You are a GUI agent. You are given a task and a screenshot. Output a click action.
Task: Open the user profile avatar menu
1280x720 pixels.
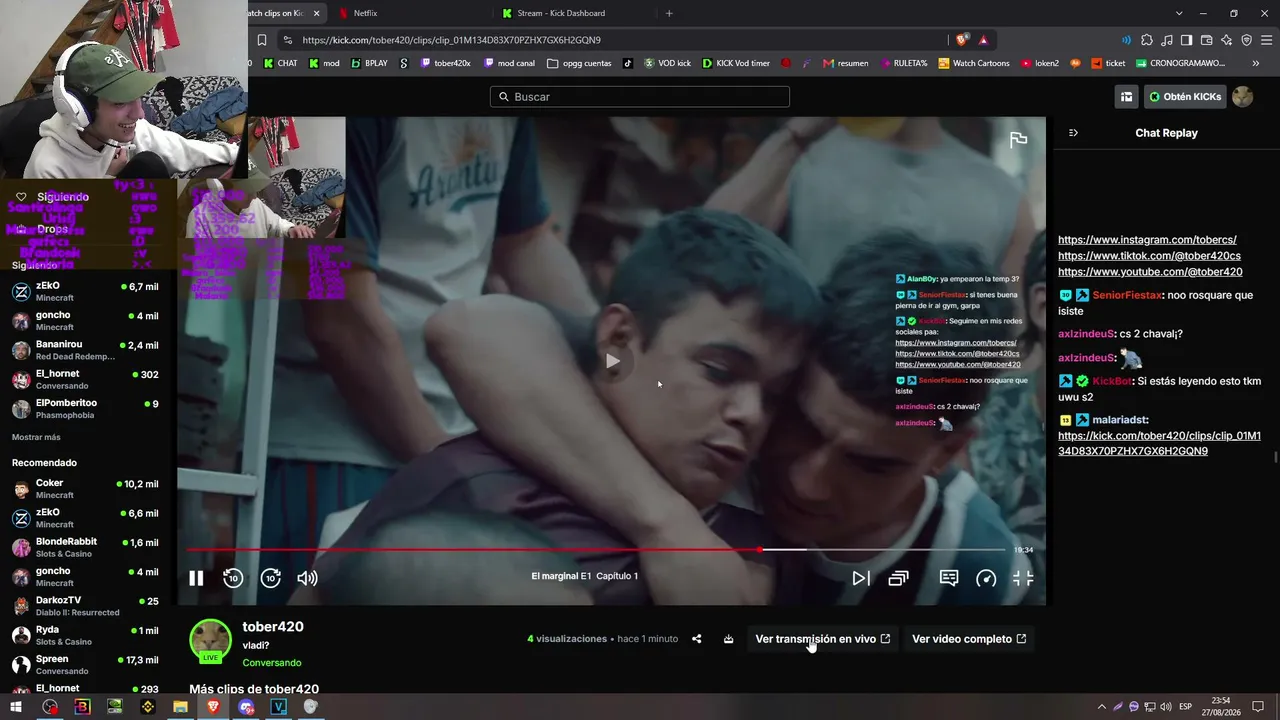(x=1243, y=97)
